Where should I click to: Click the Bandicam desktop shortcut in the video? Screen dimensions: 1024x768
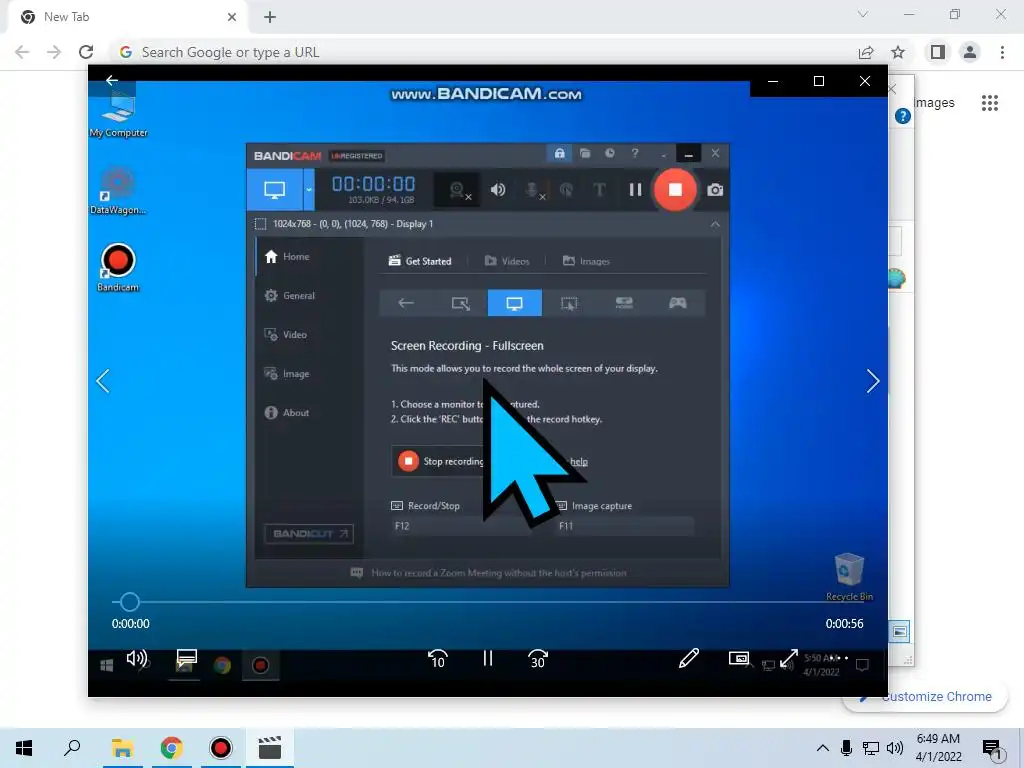click(118, 268)
